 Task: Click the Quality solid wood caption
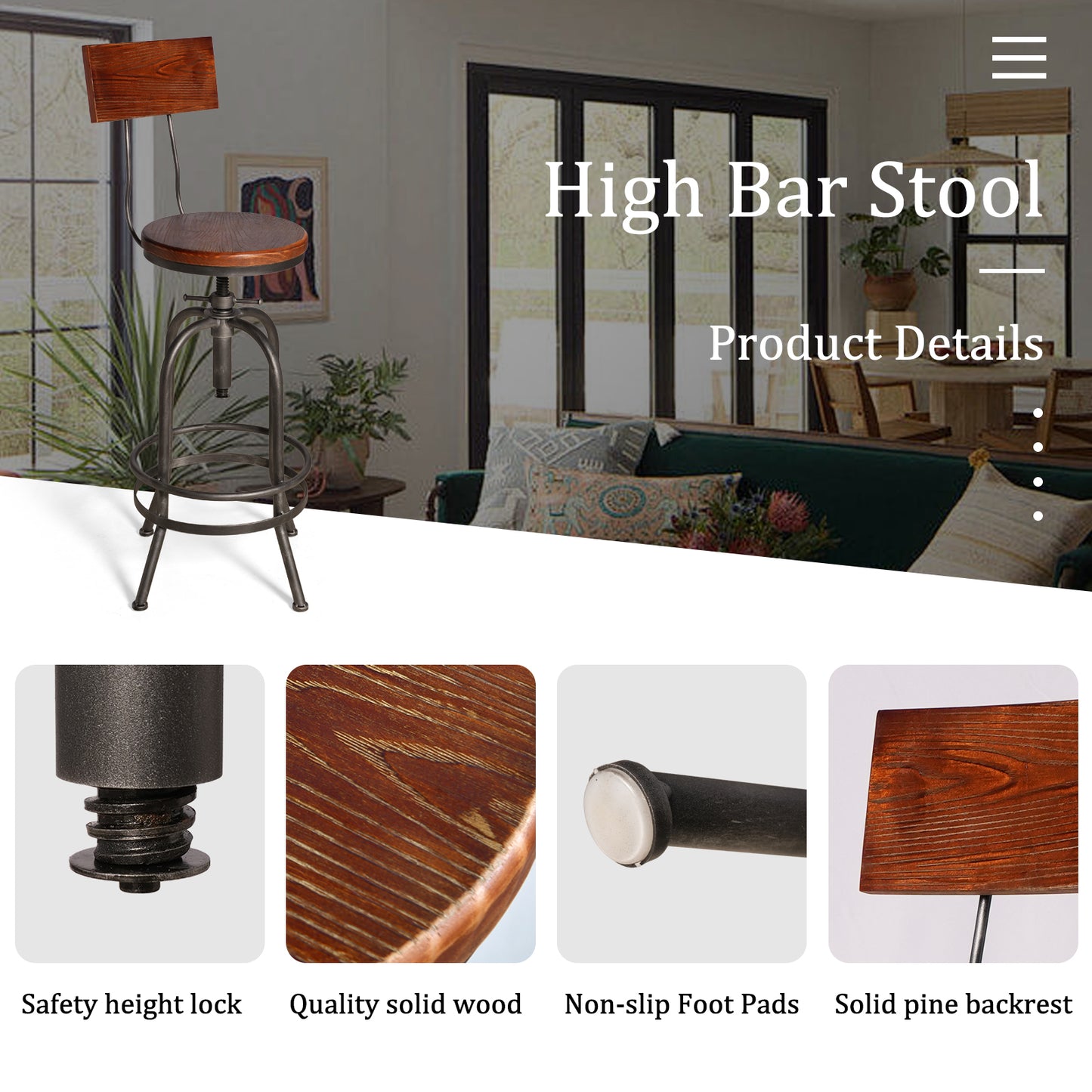point(406,1004)
